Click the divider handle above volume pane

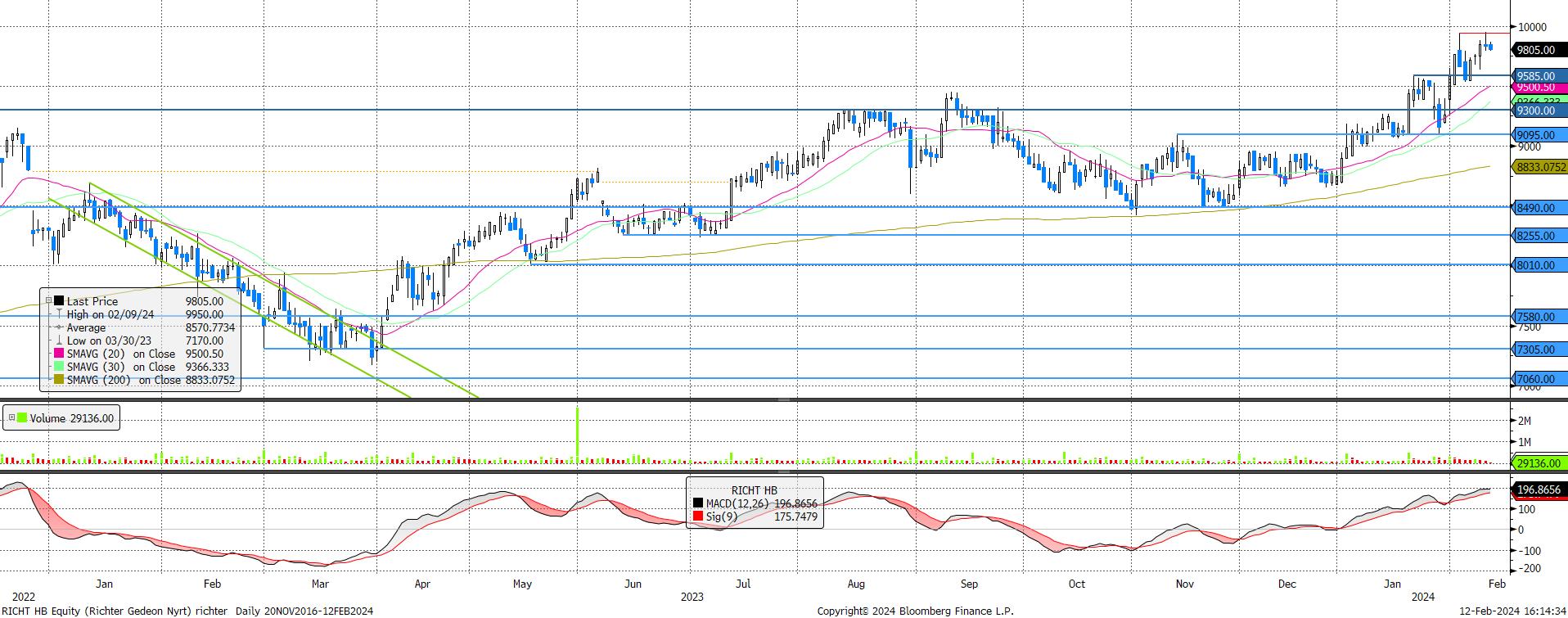(x=784, y=400)
